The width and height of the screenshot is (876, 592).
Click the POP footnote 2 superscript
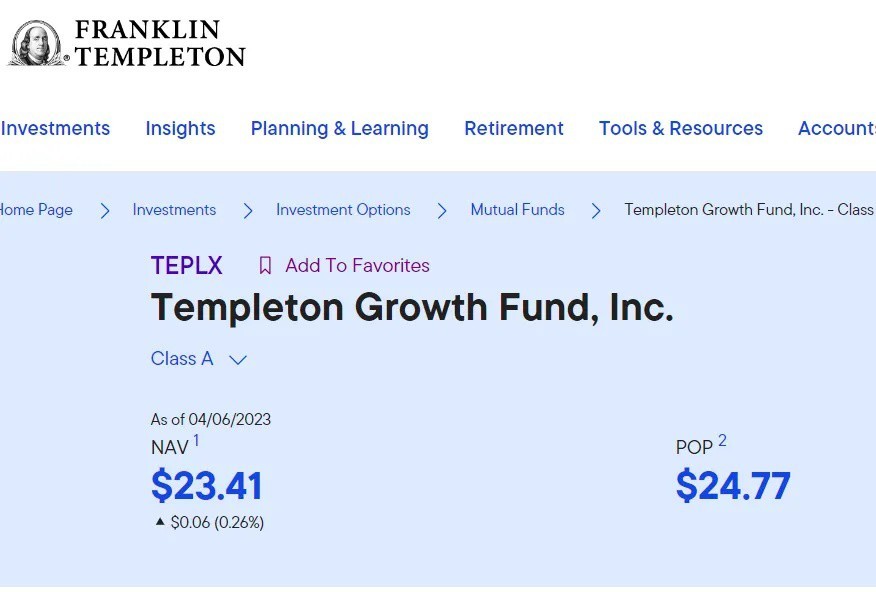[x=722, y=440]
